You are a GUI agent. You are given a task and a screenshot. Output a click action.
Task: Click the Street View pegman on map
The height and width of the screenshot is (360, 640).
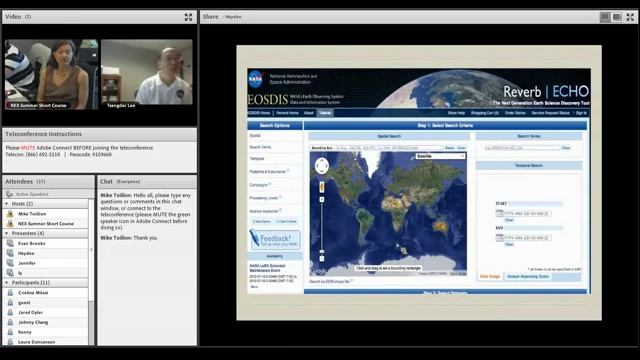322,187
